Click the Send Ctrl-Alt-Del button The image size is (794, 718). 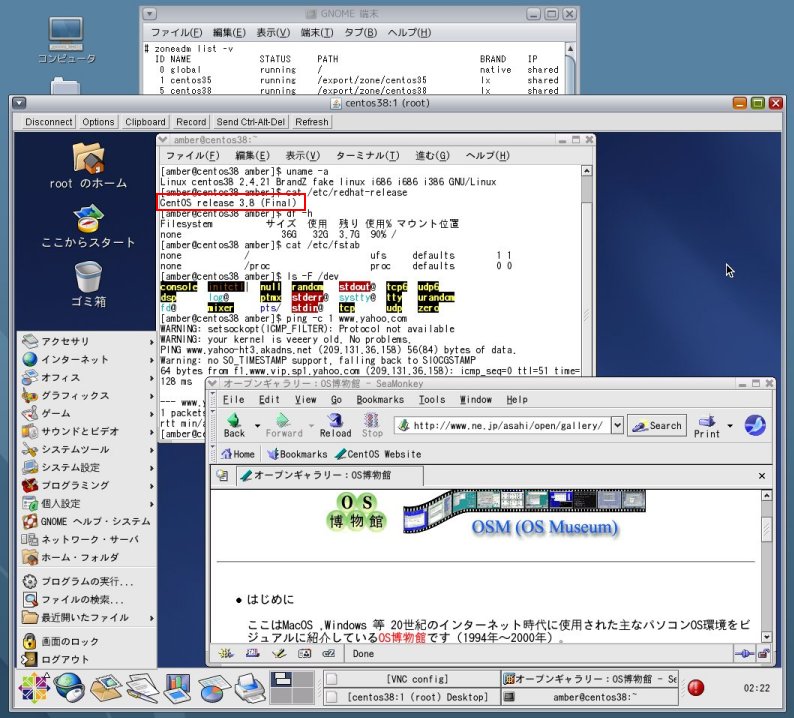pyautogui.click(x=251, y=122)
